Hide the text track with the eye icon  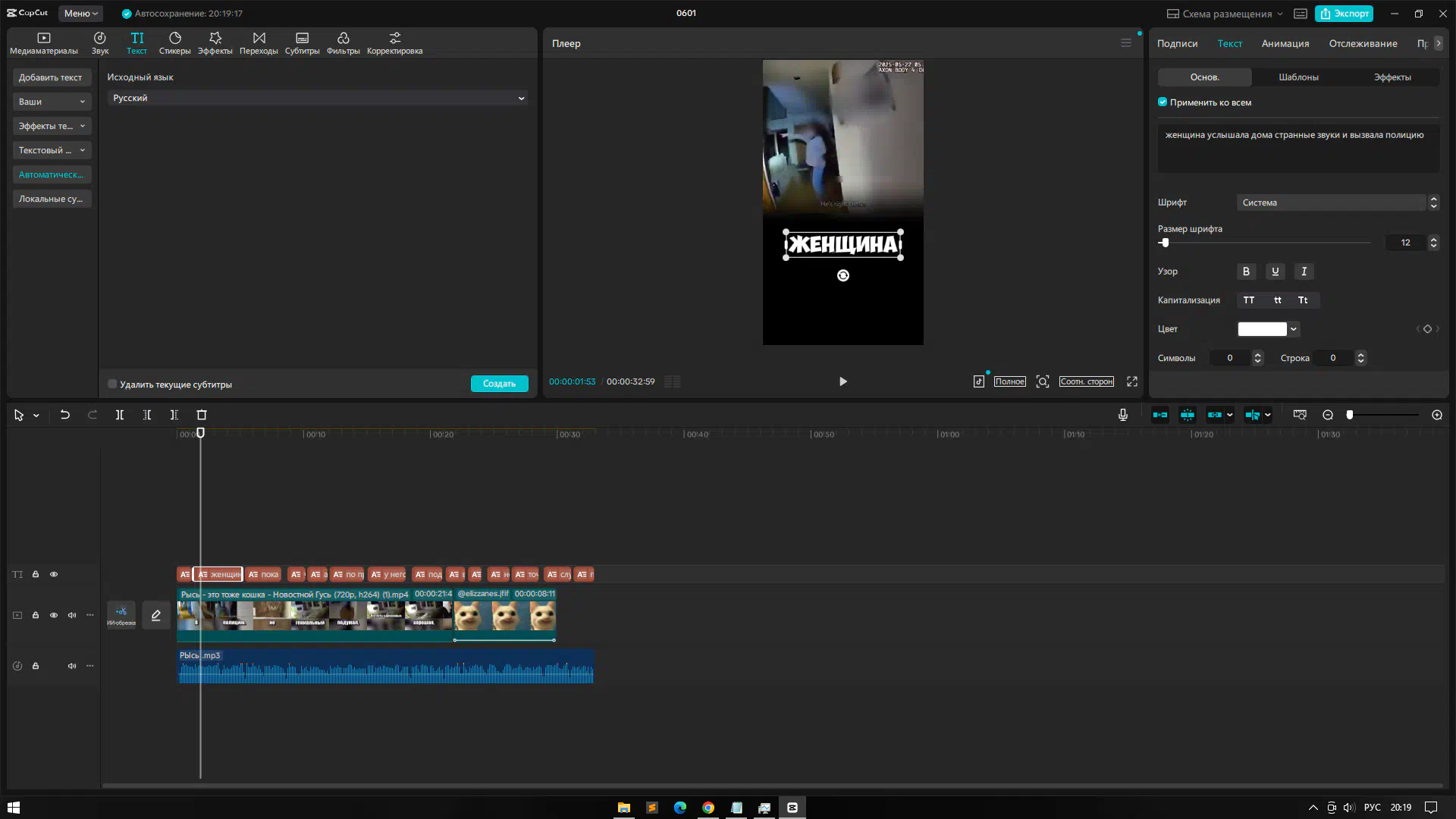coord(54,574)
